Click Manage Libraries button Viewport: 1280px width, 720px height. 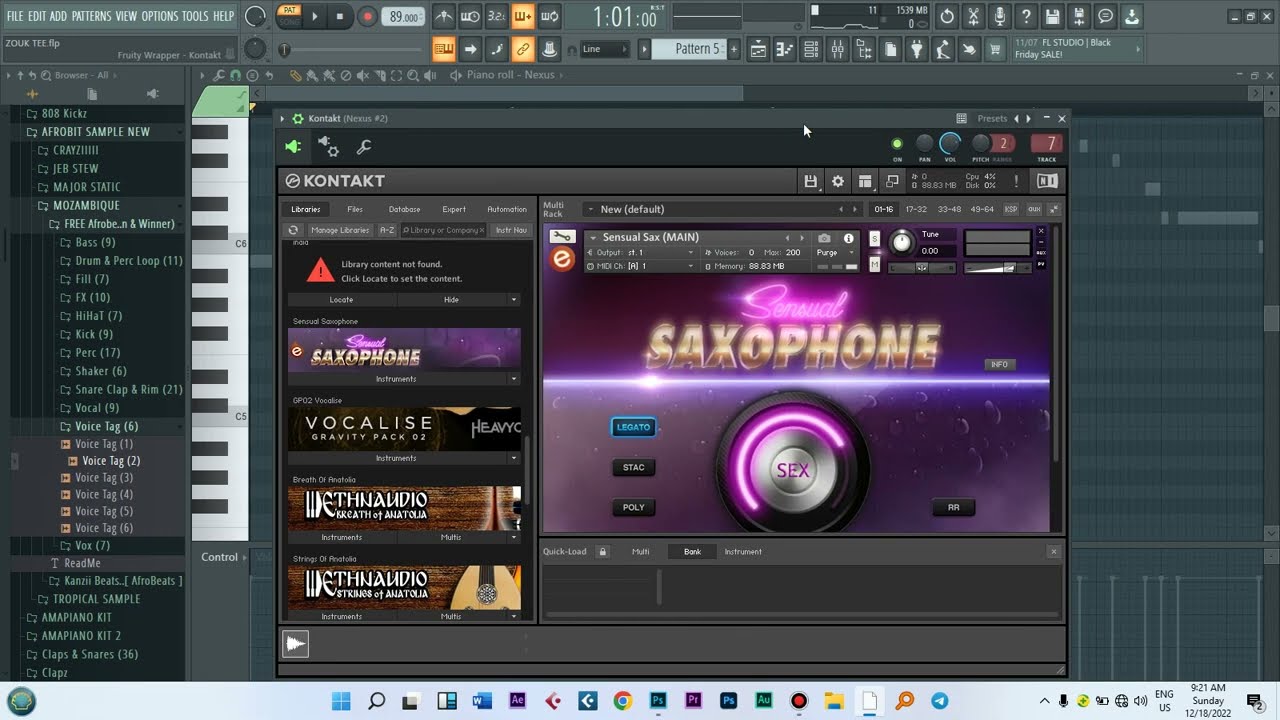coord(339,230)
